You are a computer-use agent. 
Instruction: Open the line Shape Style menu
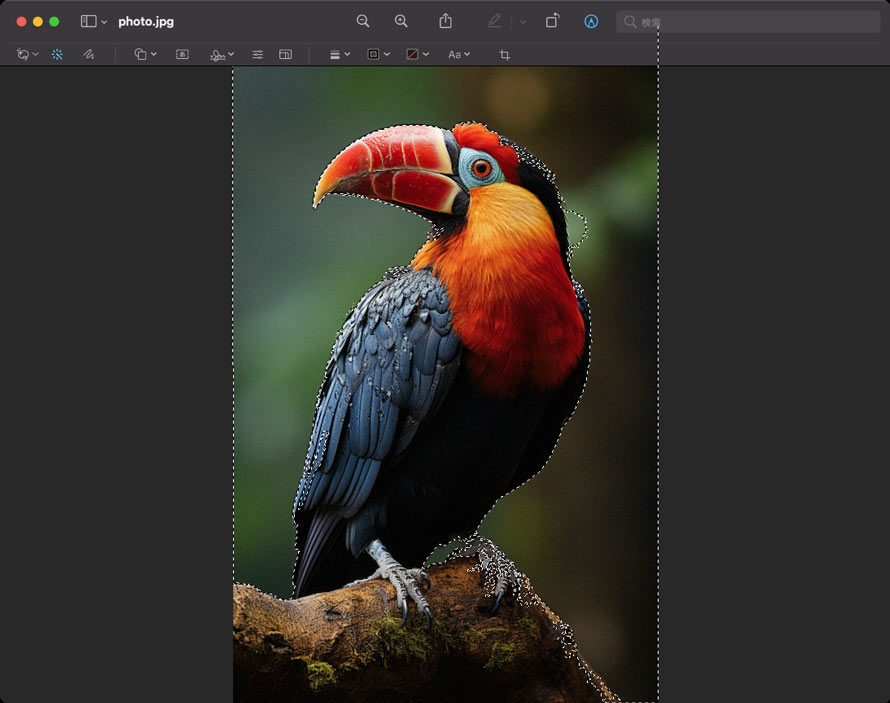pos(340,54)
